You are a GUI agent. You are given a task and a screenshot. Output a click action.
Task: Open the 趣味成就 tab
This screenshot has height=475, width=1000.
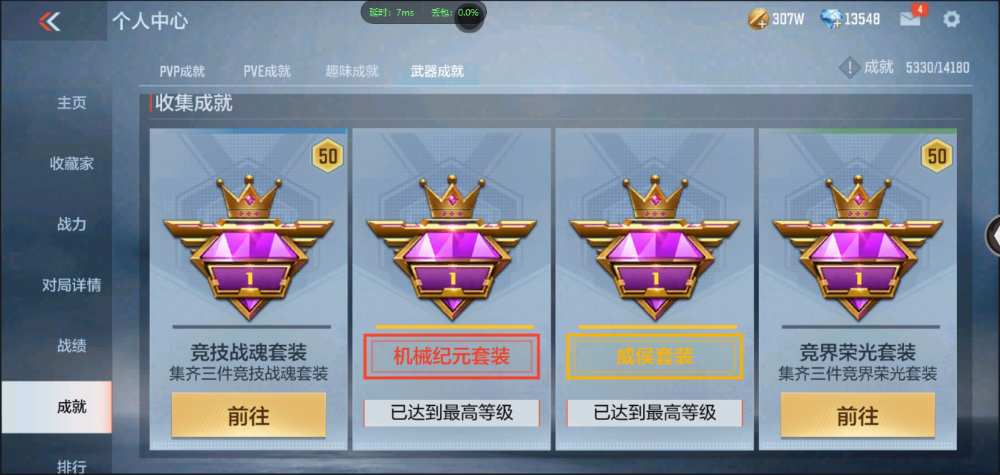352,71
